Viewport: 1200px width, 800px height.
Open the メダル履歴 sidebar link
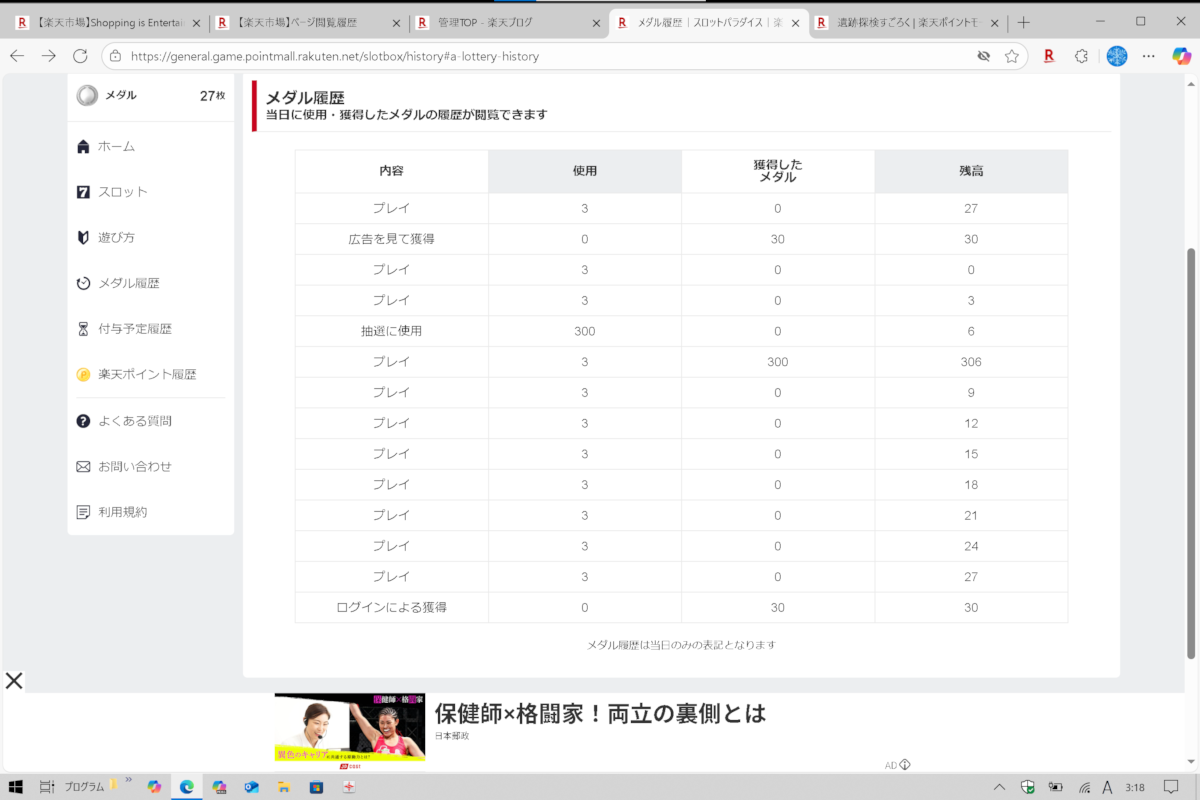click(x=128, y=284)
